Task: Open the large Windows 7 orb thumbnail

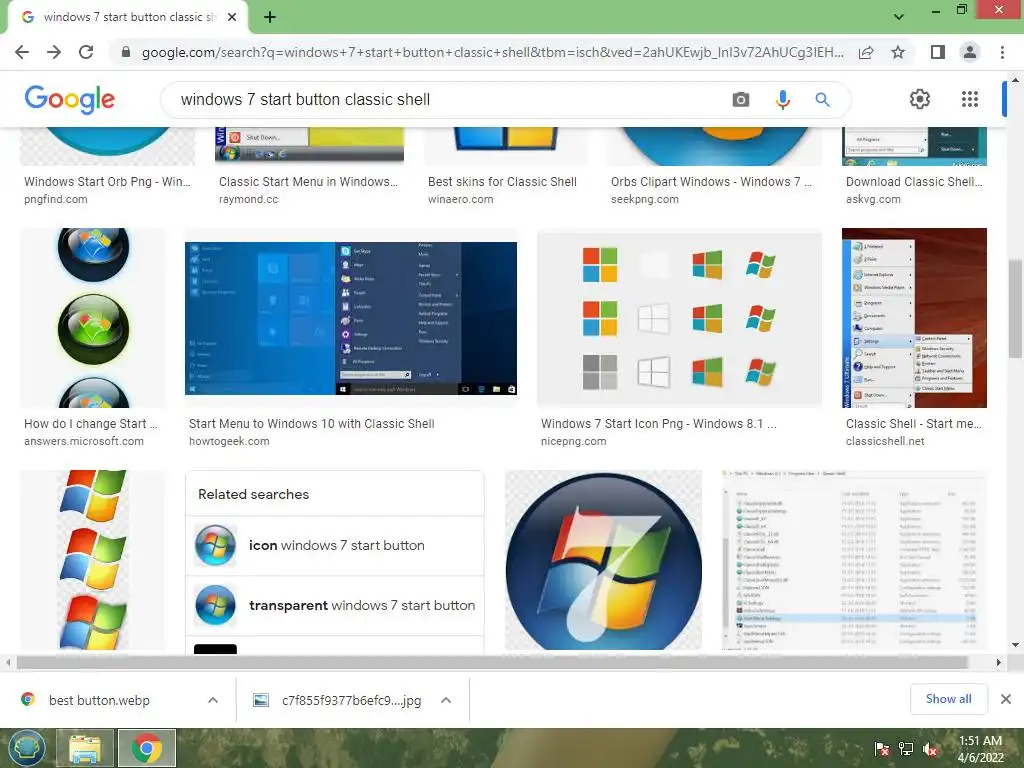Action: tap(603, 560)
